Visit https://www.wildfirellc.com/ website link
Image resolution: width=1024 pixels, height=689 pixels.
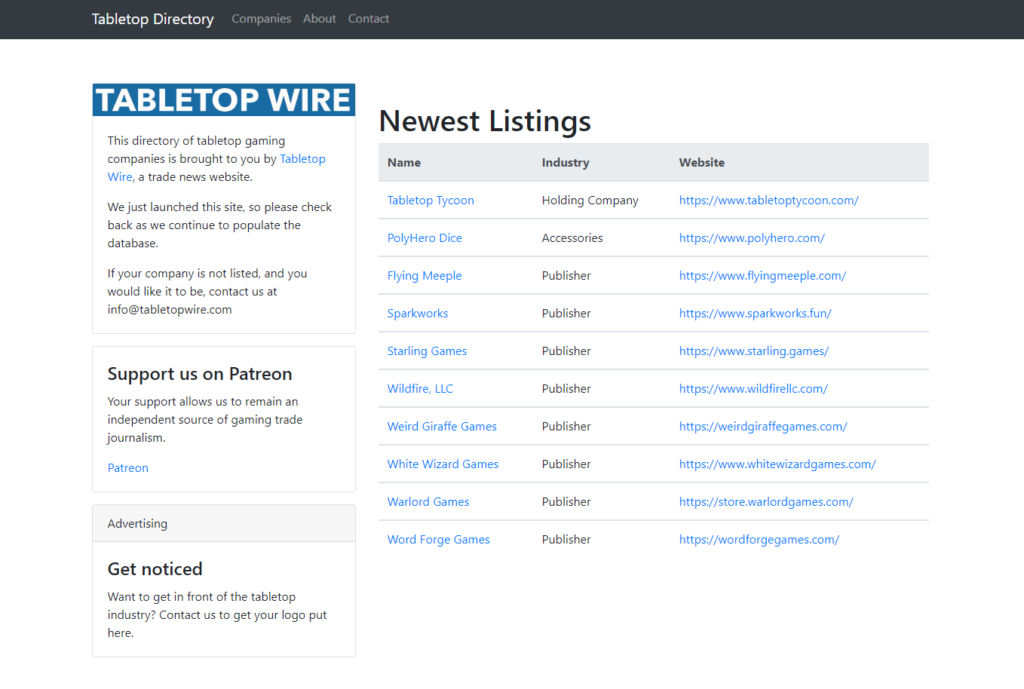click(x=753, y=389)
